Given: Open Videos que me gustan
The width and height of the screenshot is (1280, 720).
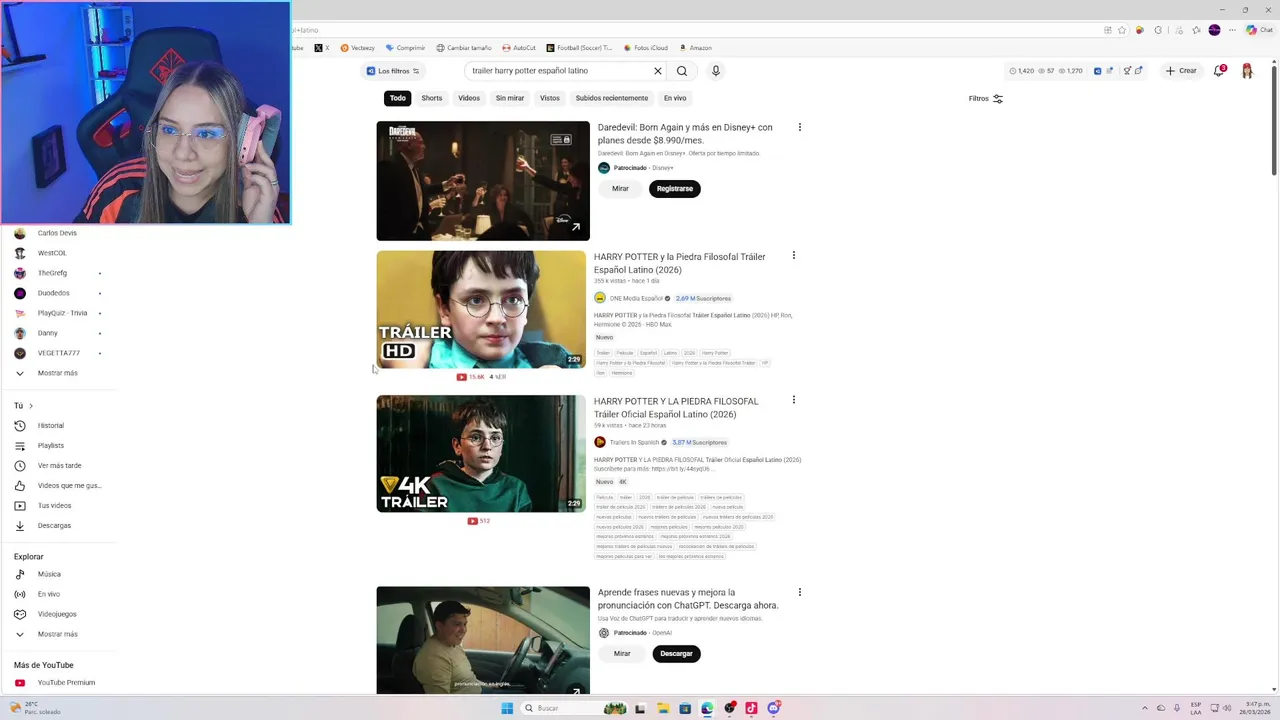Looking at the screenshot, I should coord(69,486).
